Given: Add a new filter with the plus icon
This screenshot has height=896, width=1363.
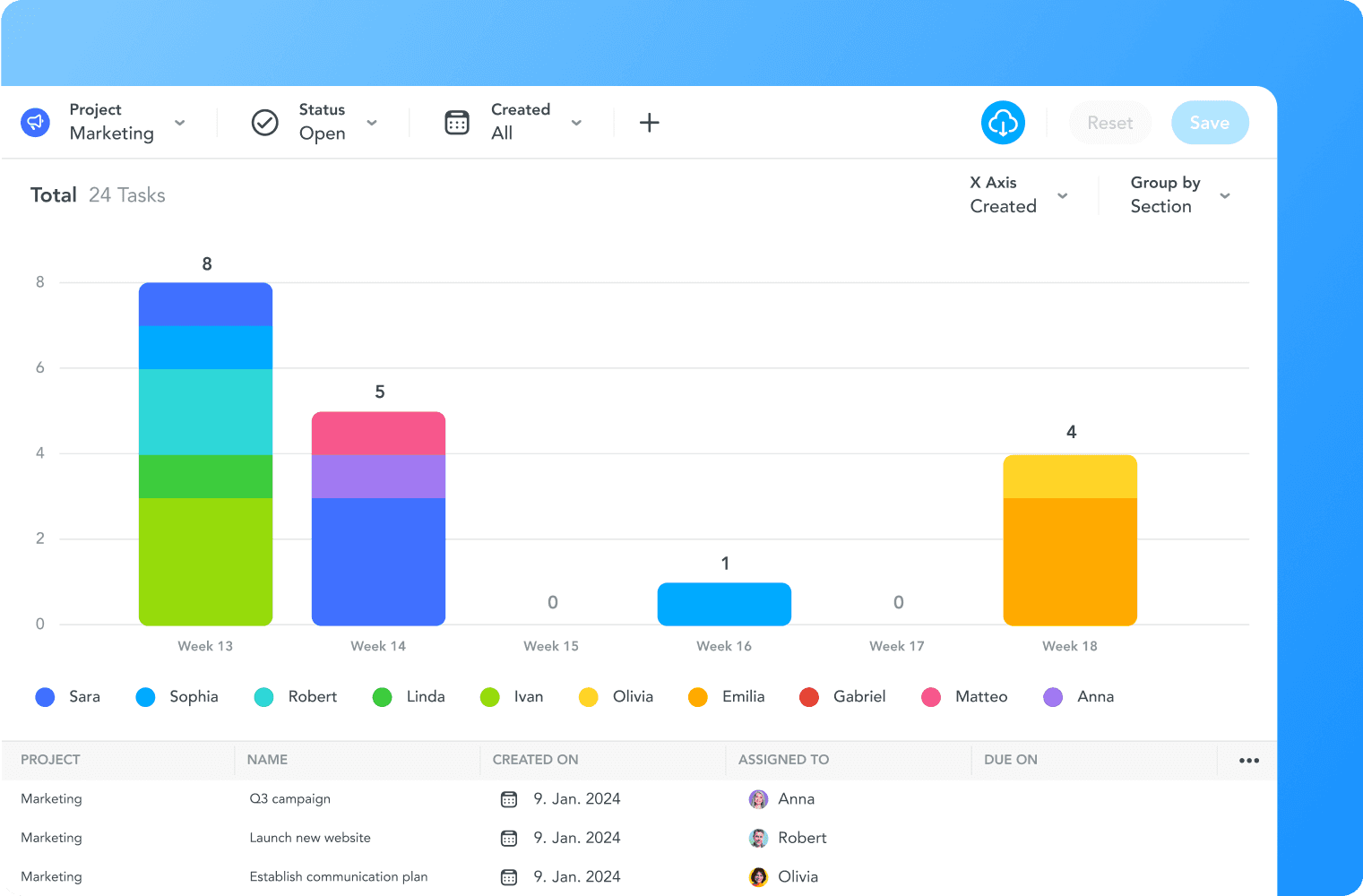Looking at the screenshot, I should click(x=649, y=122).
